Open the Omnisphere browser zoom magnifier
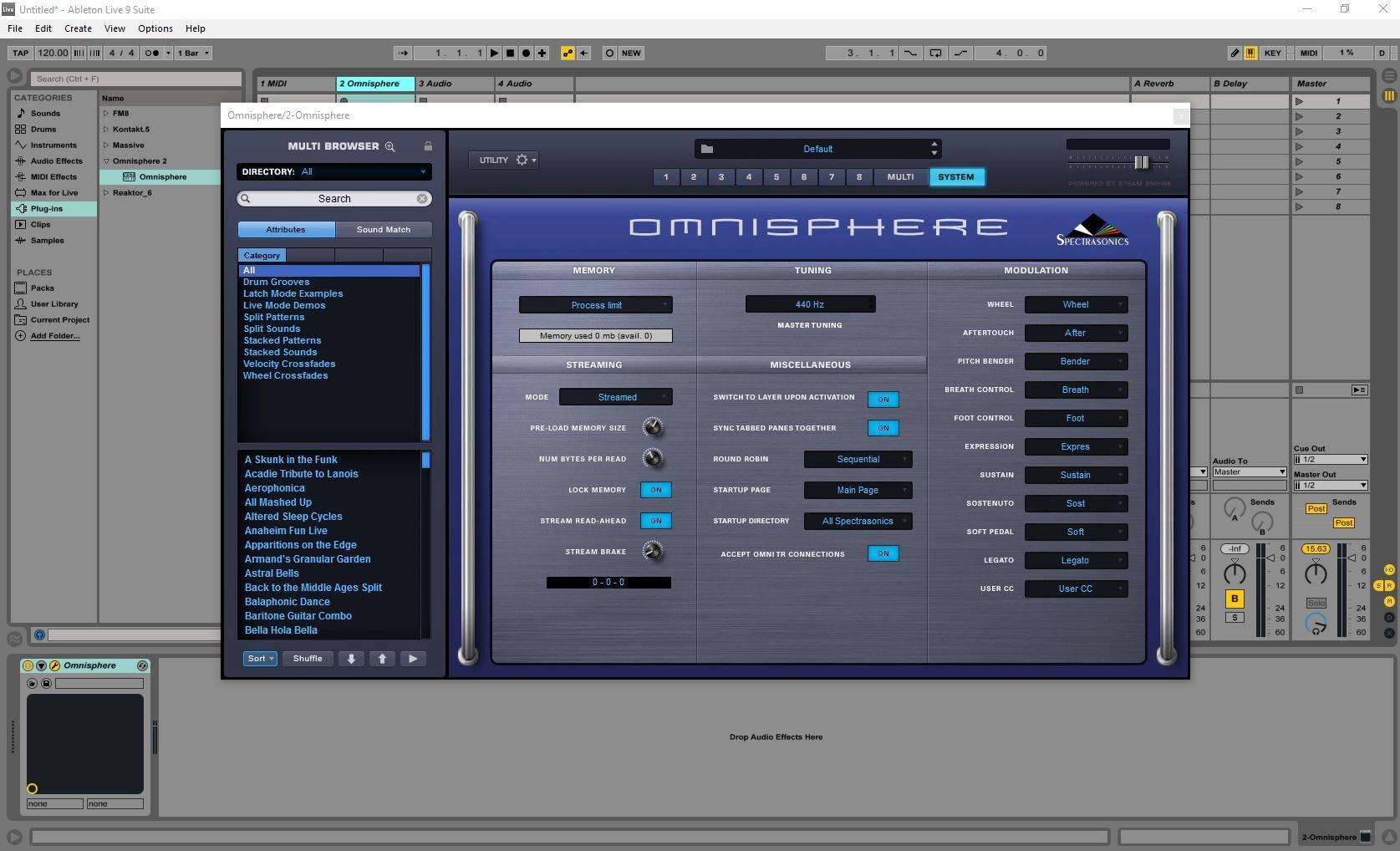Viewport: 1400px width, 851px height. tap(389, 146)
